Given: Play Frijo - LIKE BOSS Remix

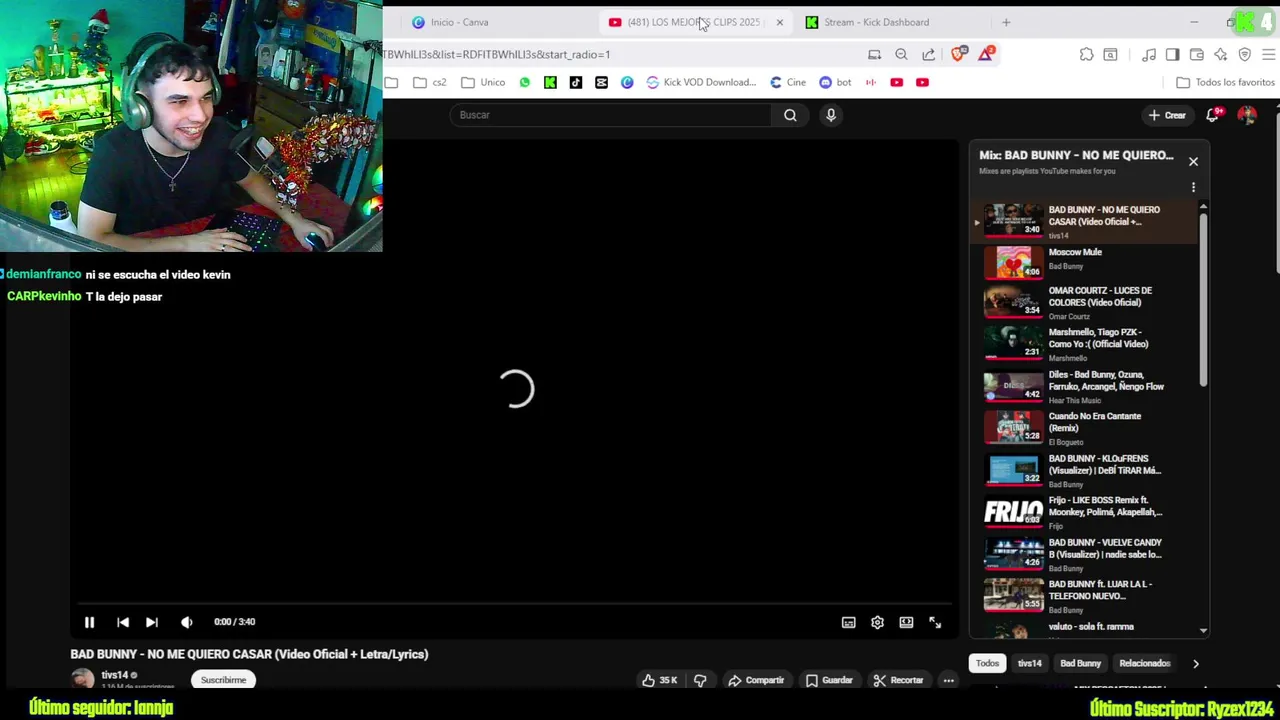Looking at the screenshot, I should (x=1085, y=511).
